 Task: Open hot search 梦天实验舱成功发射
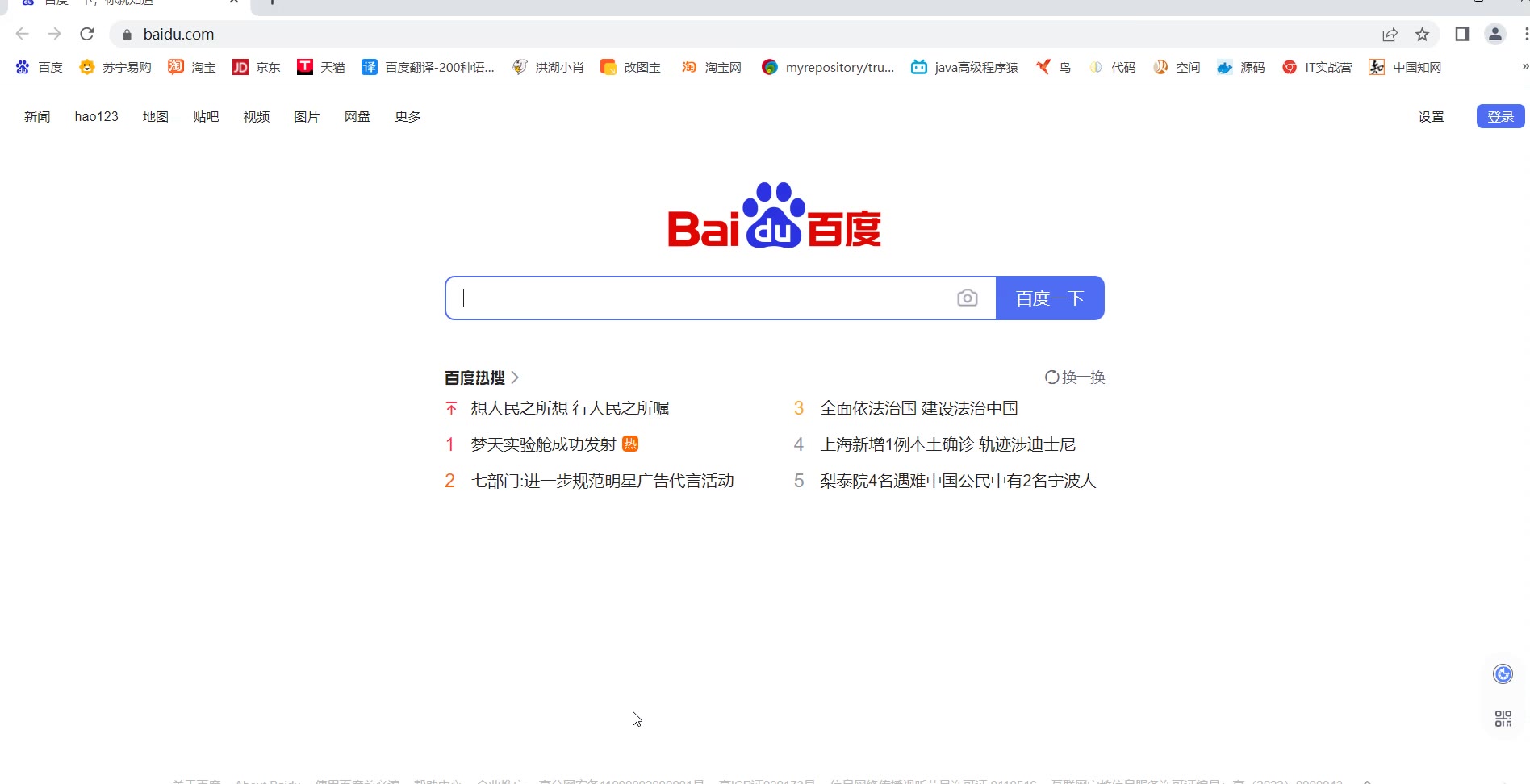tap(543, 444)
